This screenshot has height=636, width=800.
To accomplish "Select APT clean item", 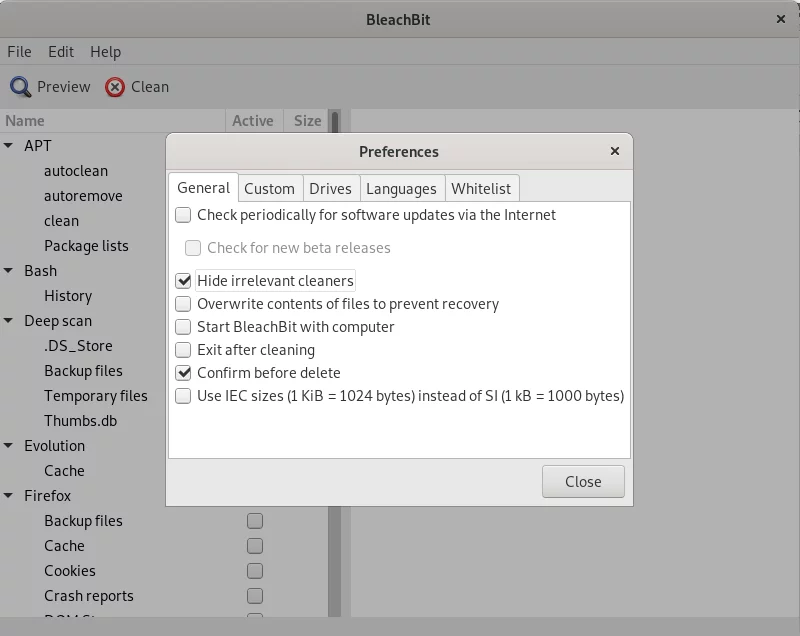I will coord(61,221).
